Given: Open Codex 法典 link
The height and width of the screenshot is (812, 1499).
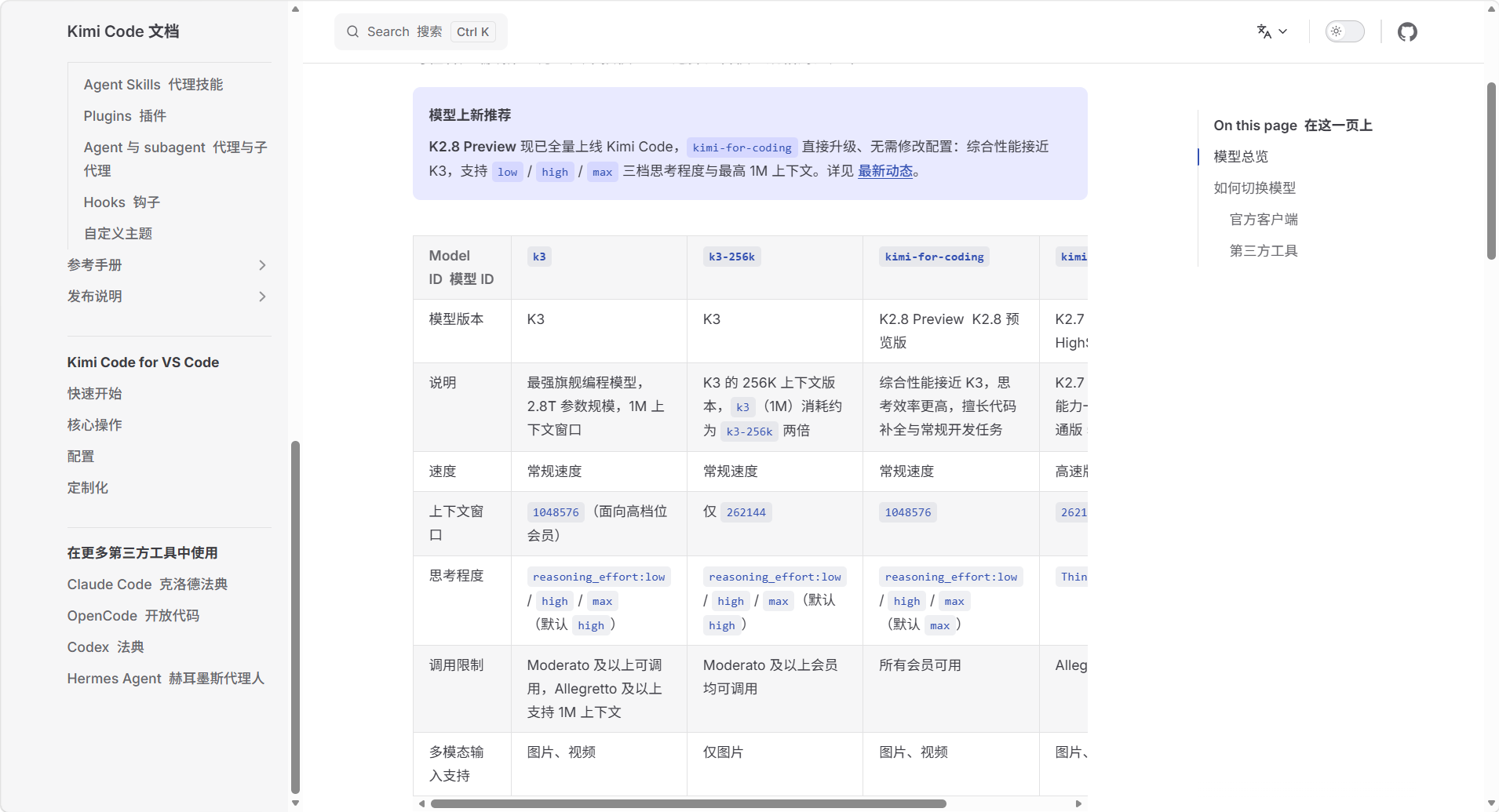Looking at the screenshot, I should (x=106, y=647).
